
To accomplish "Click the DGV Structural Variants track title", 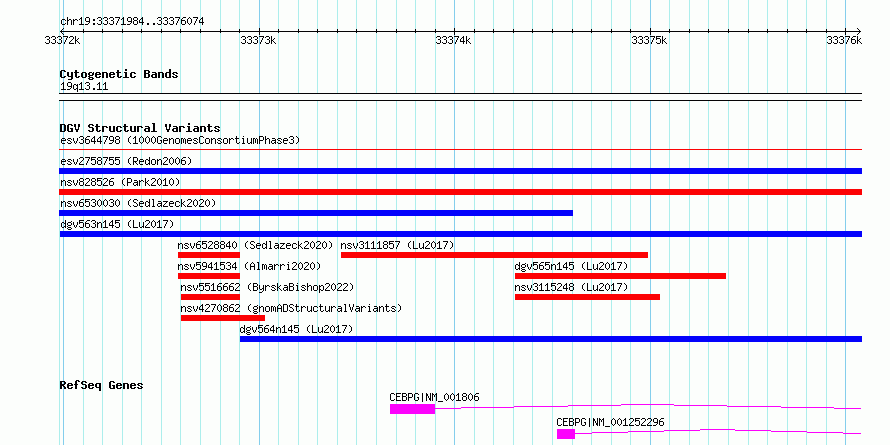I will coord(140,128).
